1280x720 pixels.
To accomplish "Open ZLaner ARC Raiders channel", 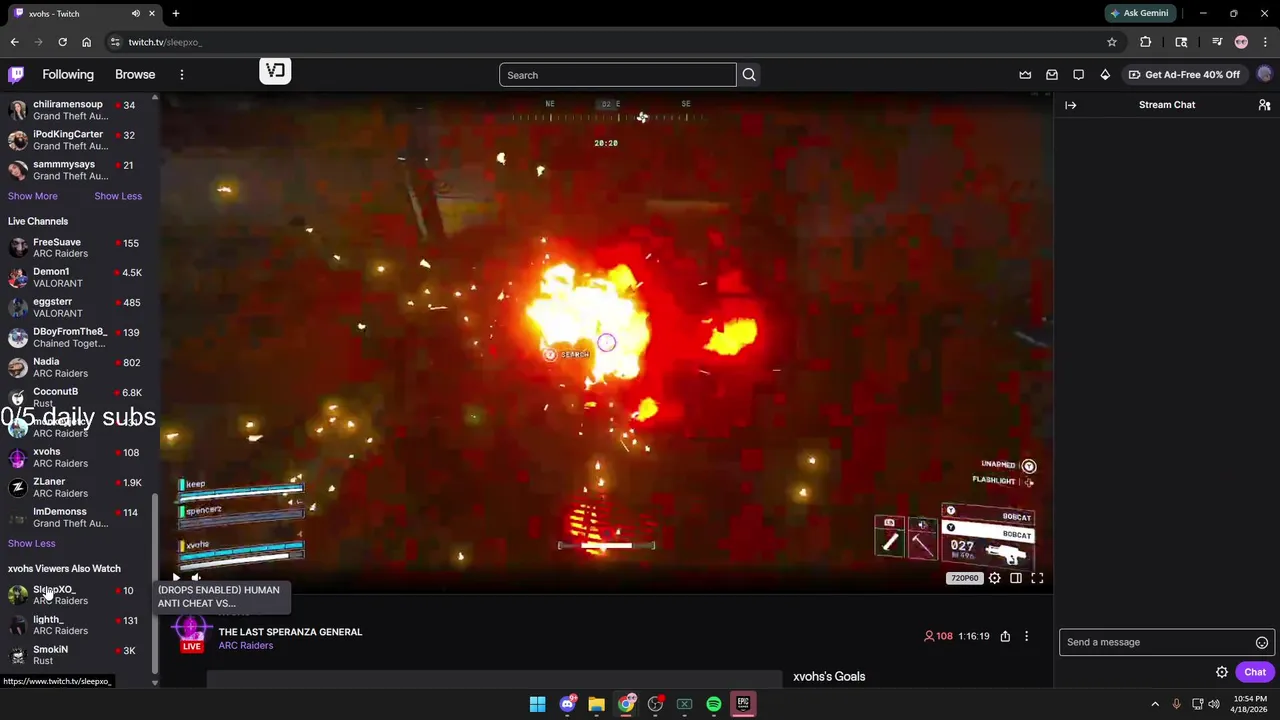I will tap(78, 488).
